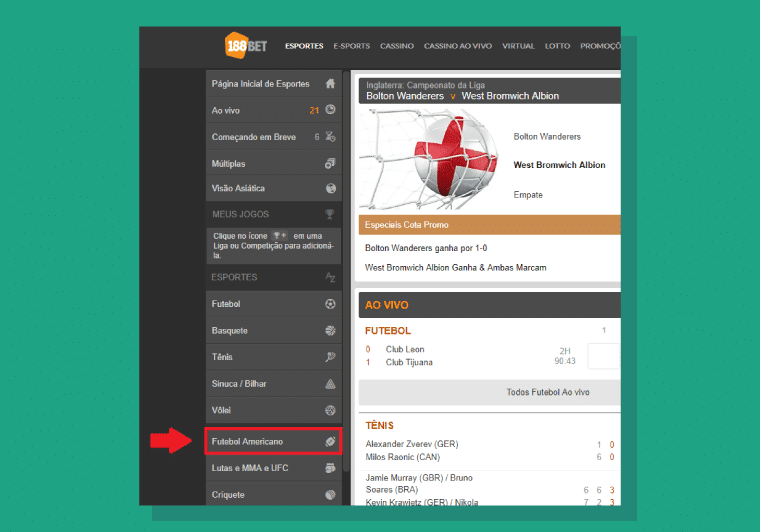Click the volleyball icon for Vôlei
The image size is (760, 532).
(x=330, y=410)
